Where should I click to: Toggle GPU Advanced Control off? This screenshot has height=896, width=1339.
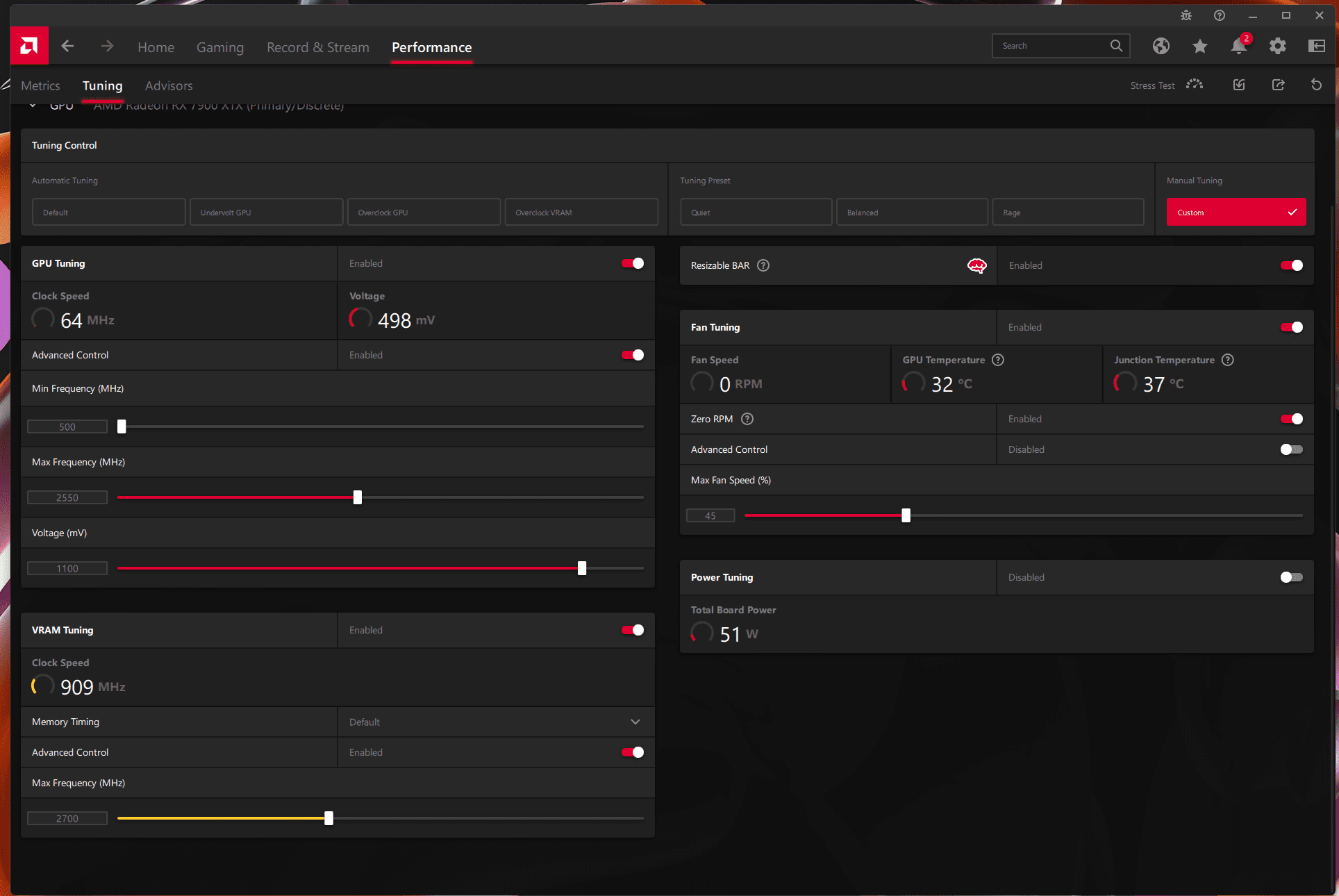(x=633, y=355)
